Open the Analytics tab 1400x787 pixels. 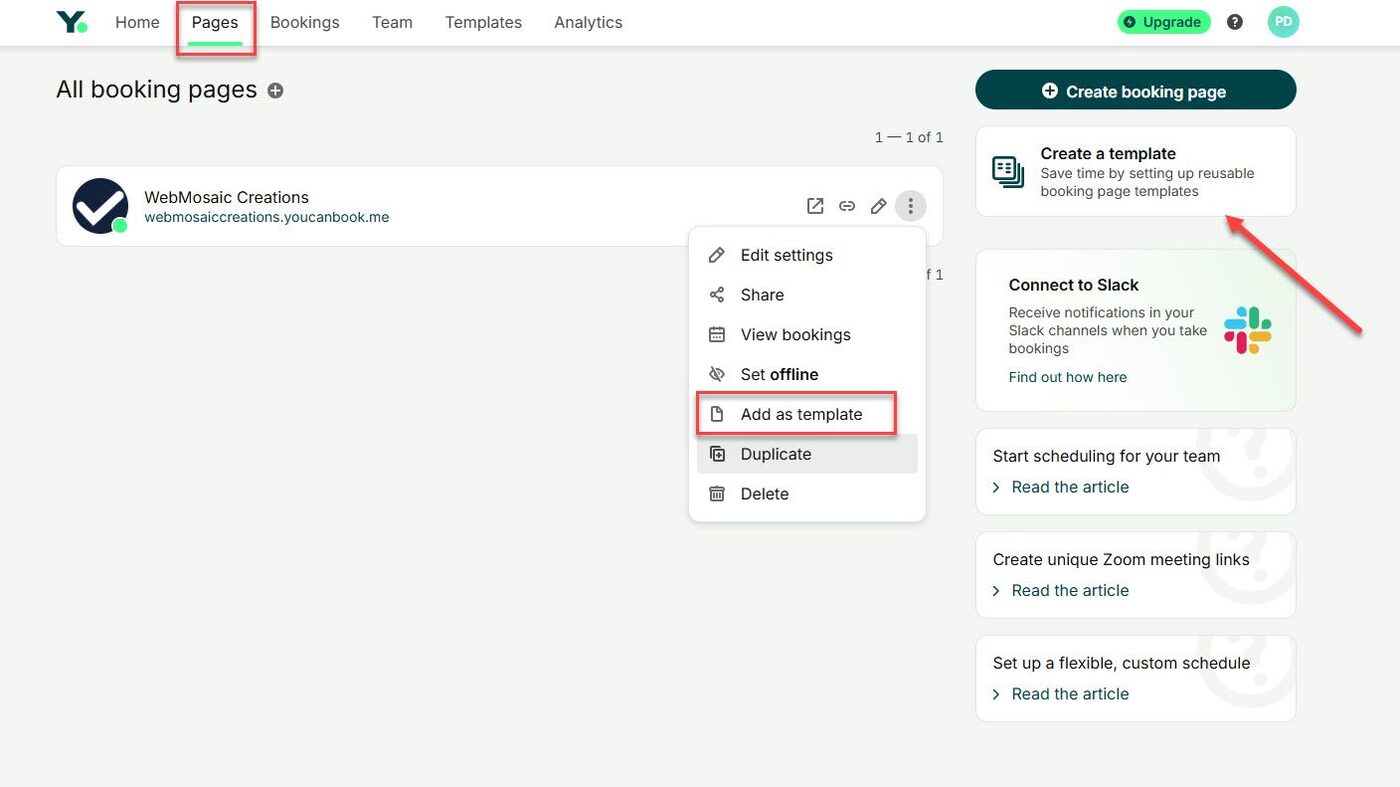click(588, 22)
